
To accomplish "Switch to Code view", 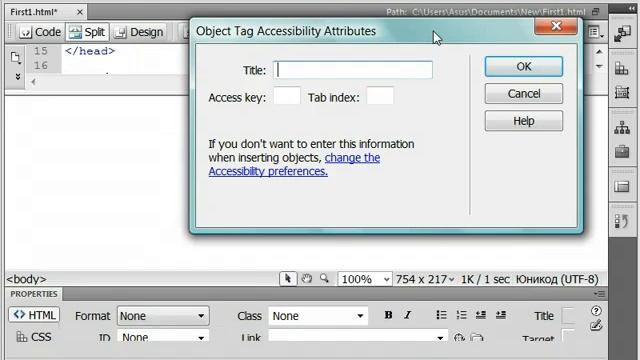I will 41,32.
